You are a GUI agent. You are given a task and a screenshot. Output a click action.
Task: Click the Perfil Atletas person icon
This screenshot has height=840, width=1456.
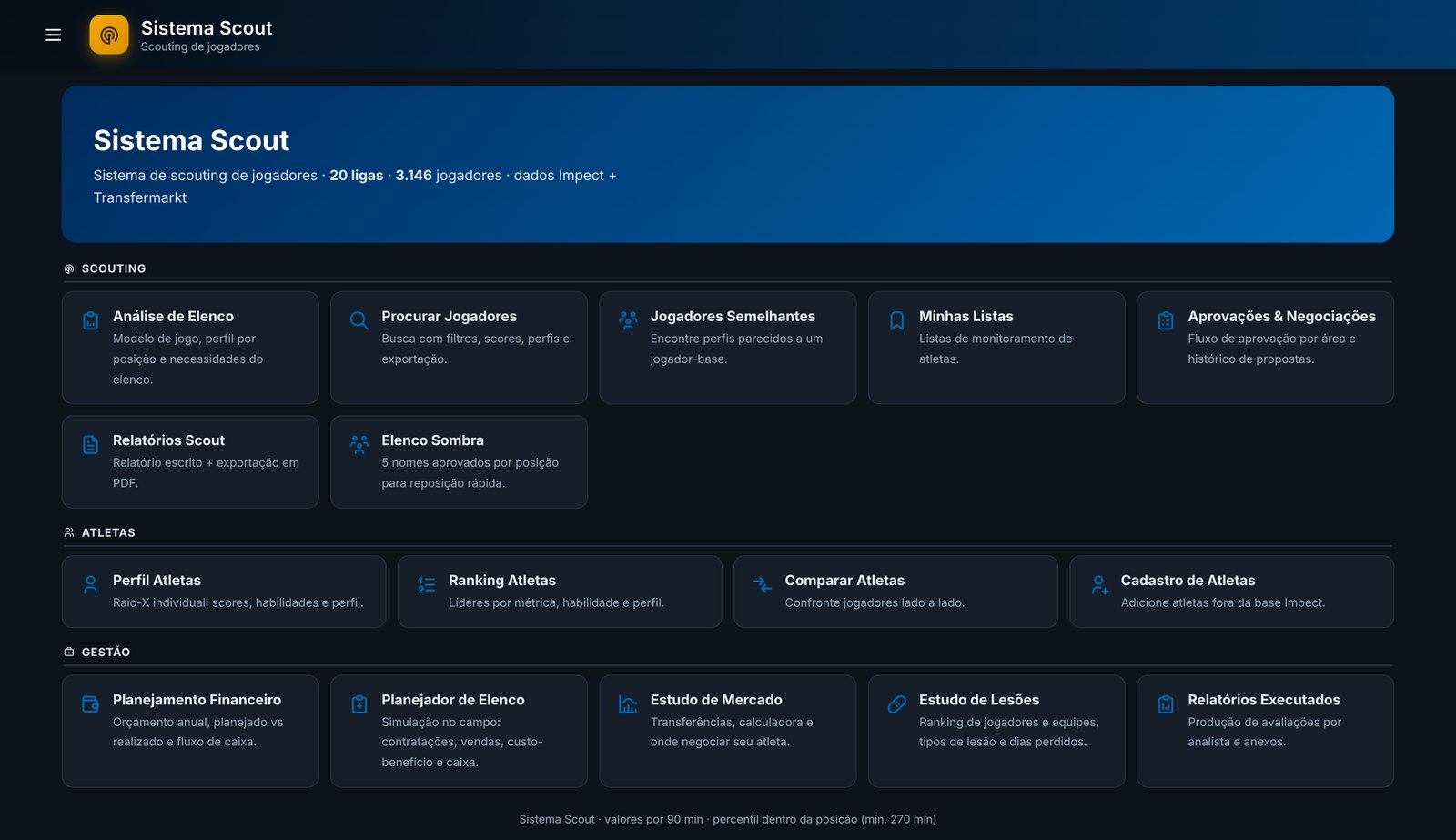tap(90, 584)
